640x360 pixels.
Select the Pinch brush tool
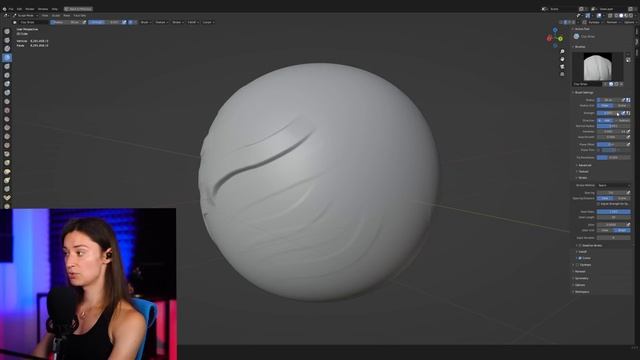click(7, 154)
